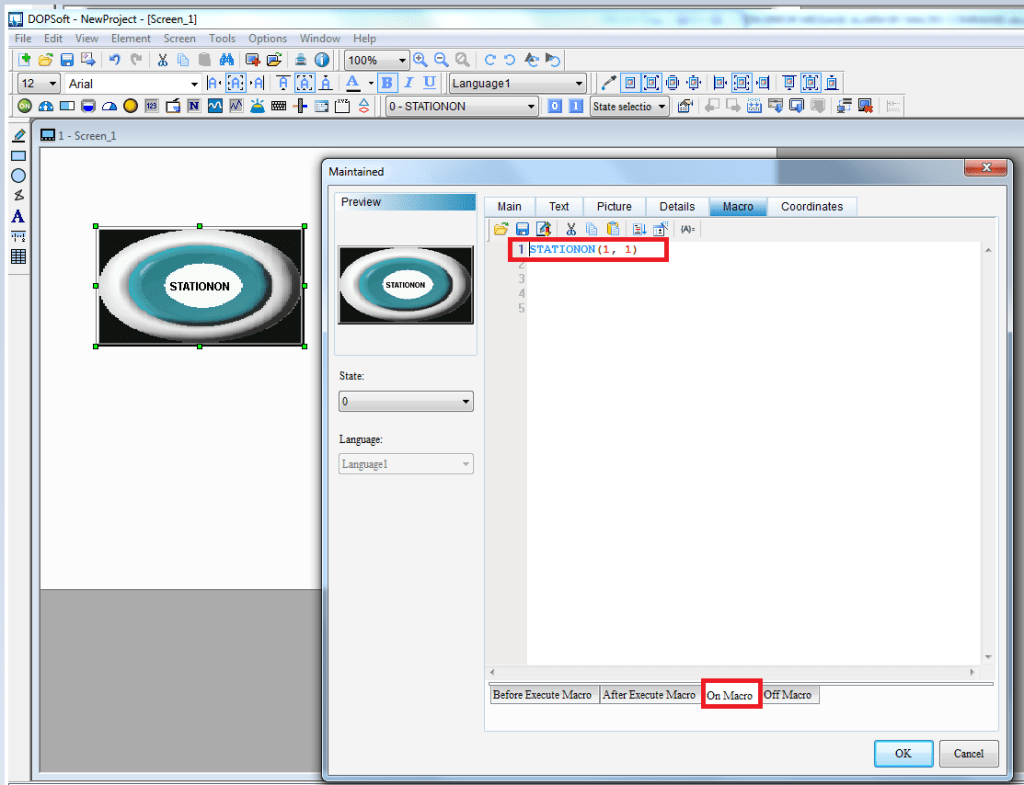Click the OK button in Maintained dialog
This screenshot has width=1024, height=785.
903,753
